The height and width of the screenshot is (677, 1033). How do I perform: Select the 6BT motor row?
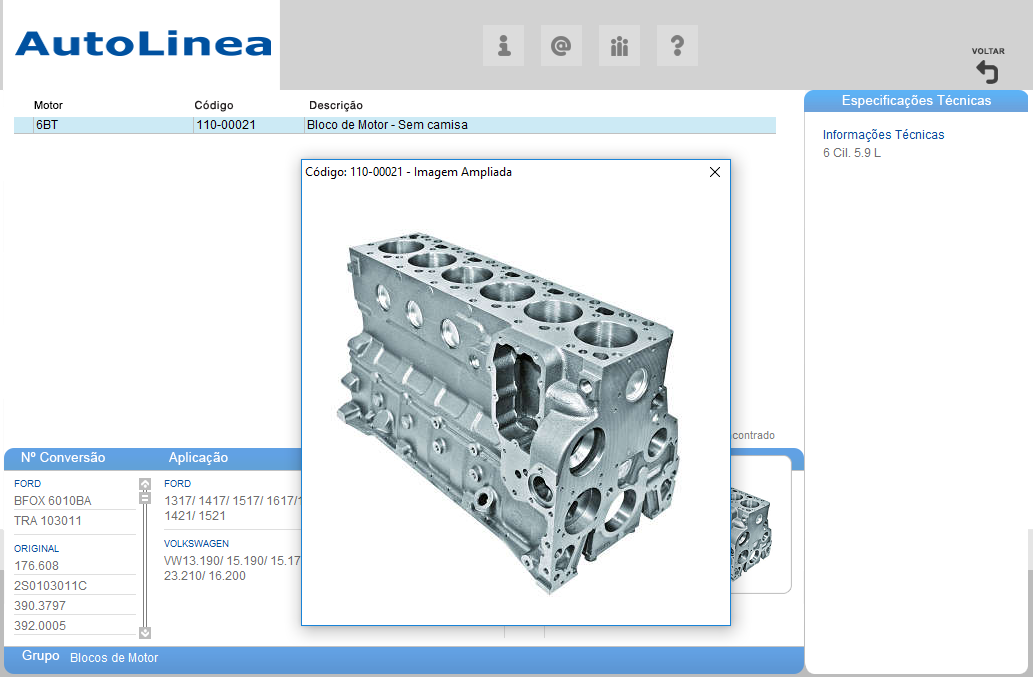pos(47,125)
